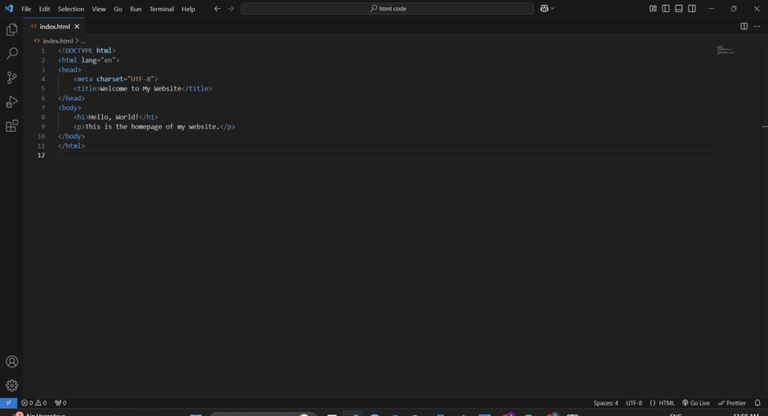This screenshot has height=416, width=768.
Task: Open remote window from status bar
Action: point(8,403)
